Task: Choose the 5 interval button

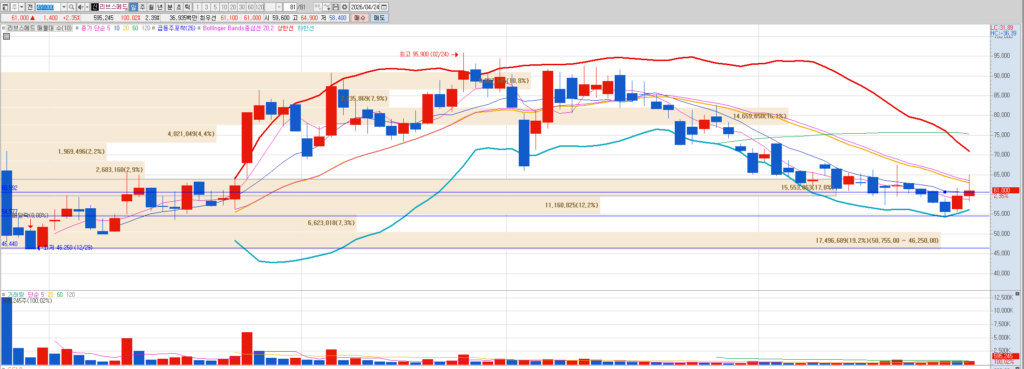Action: click(215, 7)
